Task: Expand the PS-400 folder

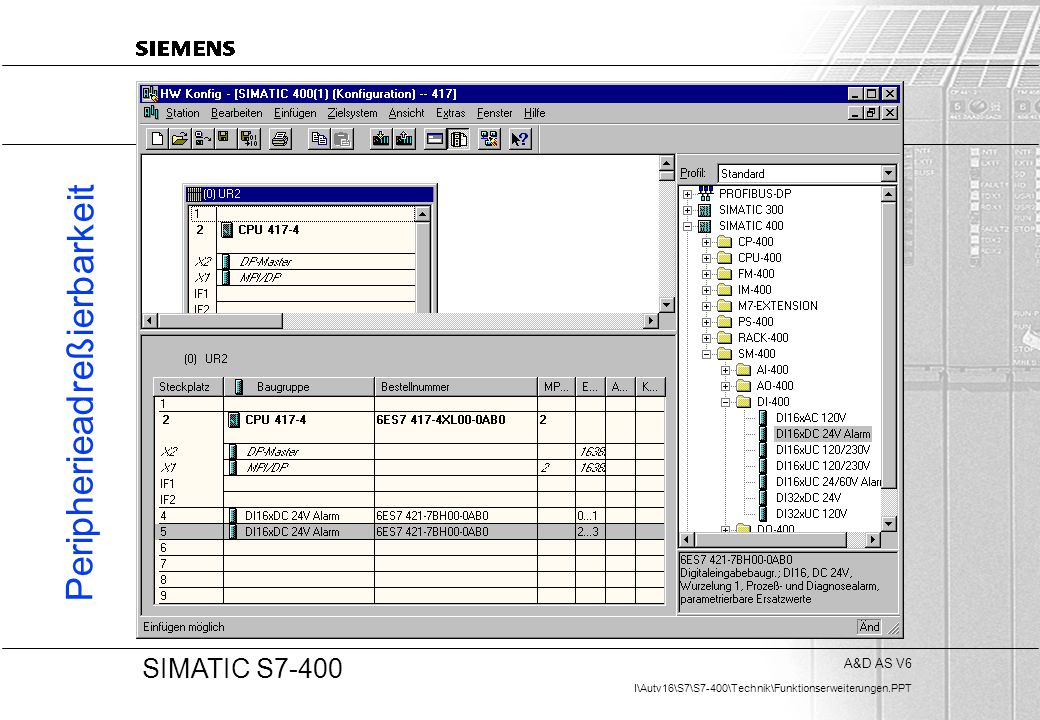Action: click(x=706, y=322)
